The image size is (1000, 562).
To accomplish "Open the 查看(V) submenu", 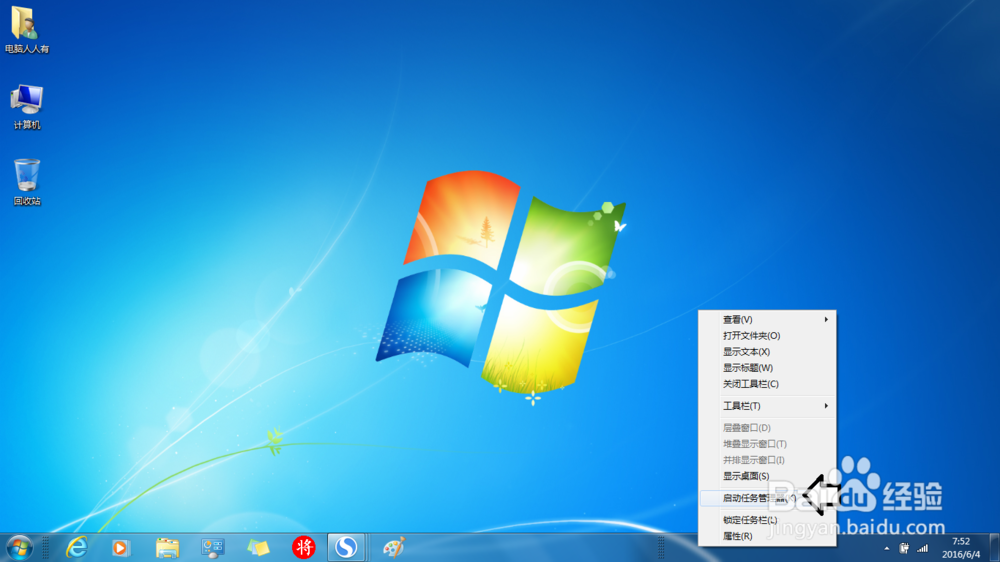I will [x=767, y=320].
